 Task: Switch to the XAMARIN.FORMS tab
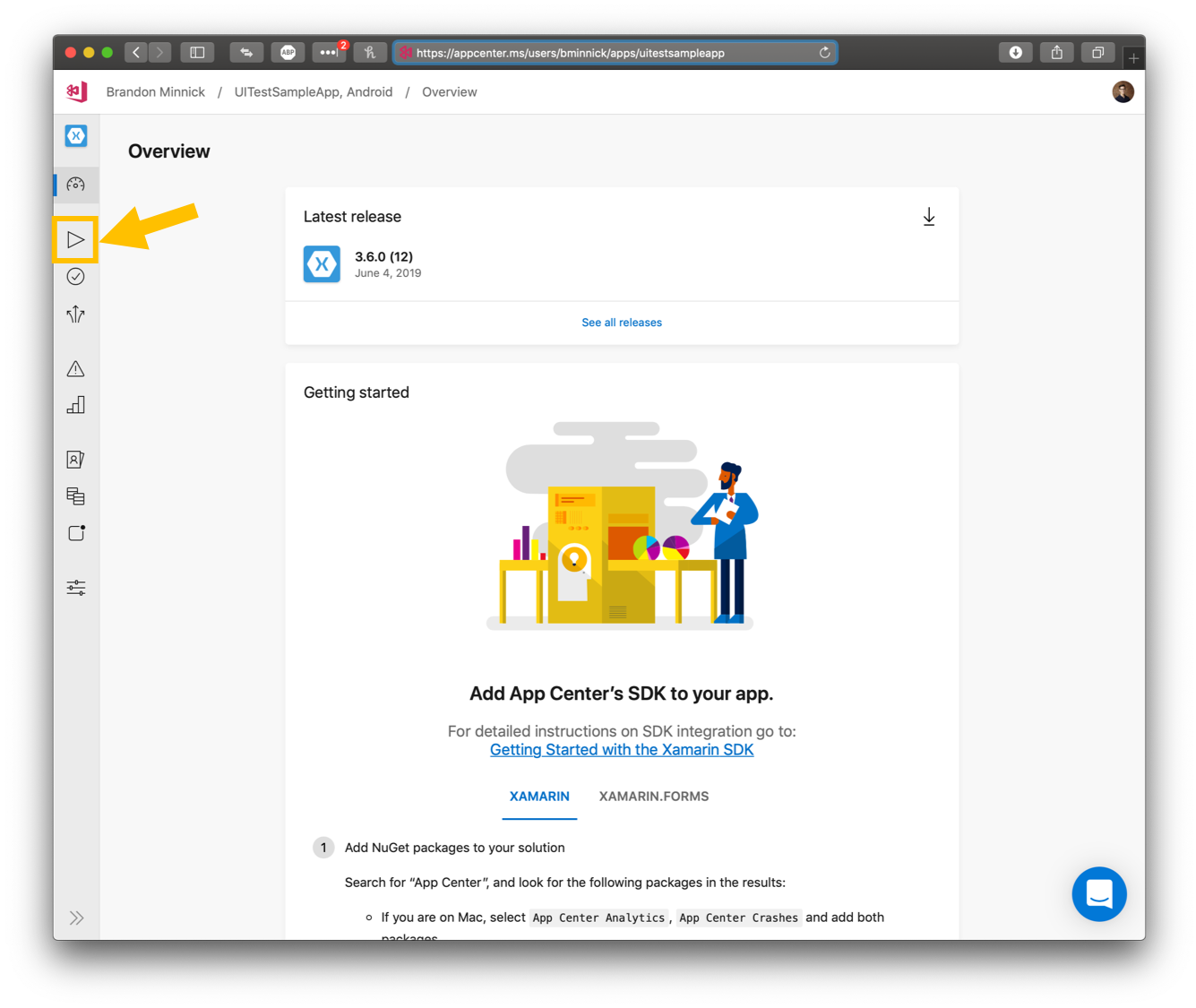pos(654,797)
